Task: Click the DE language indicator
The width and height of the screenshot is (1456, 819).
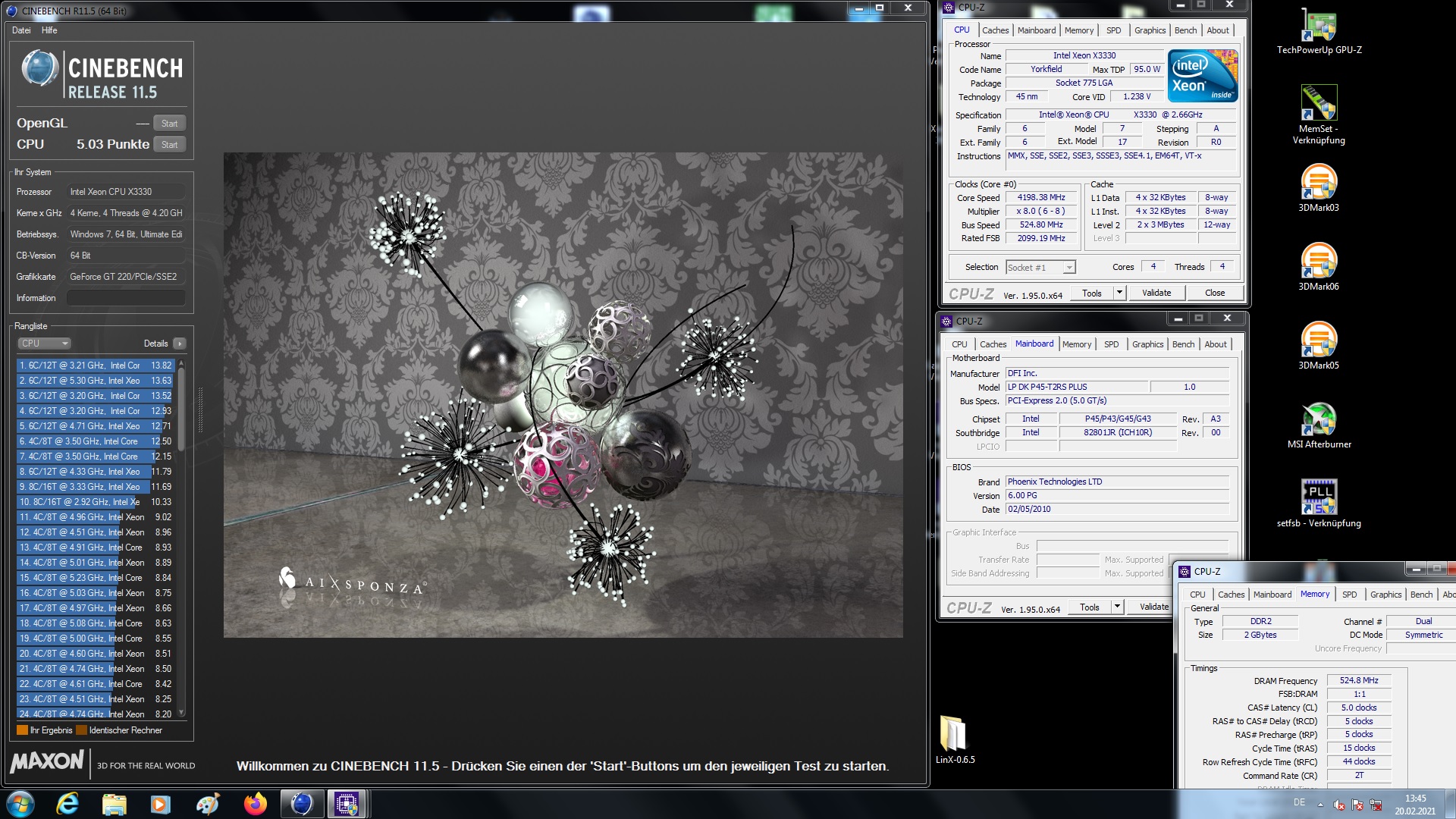Action: [x=1299, y=802]
